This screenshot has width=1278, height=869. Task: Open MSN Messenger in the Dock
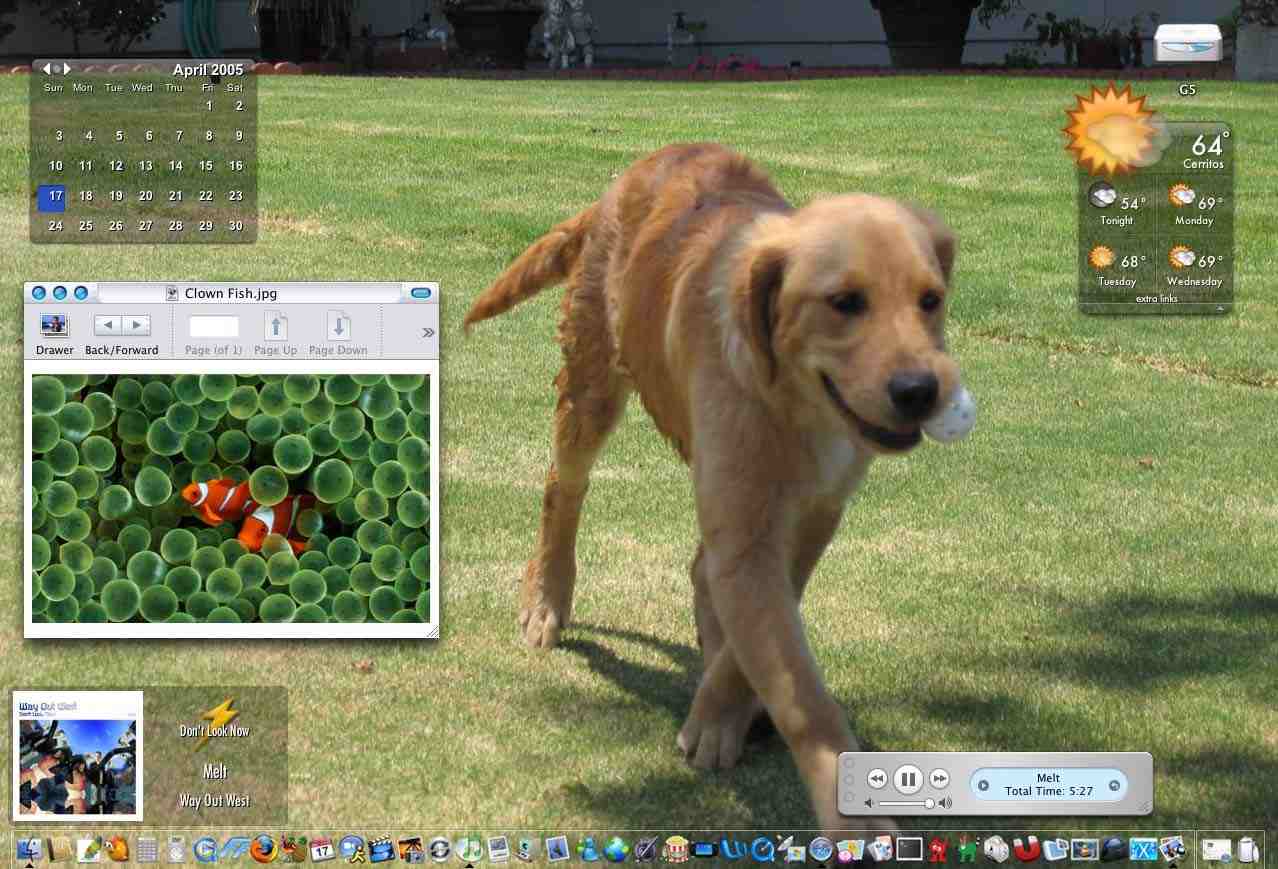tap(586, 850)
